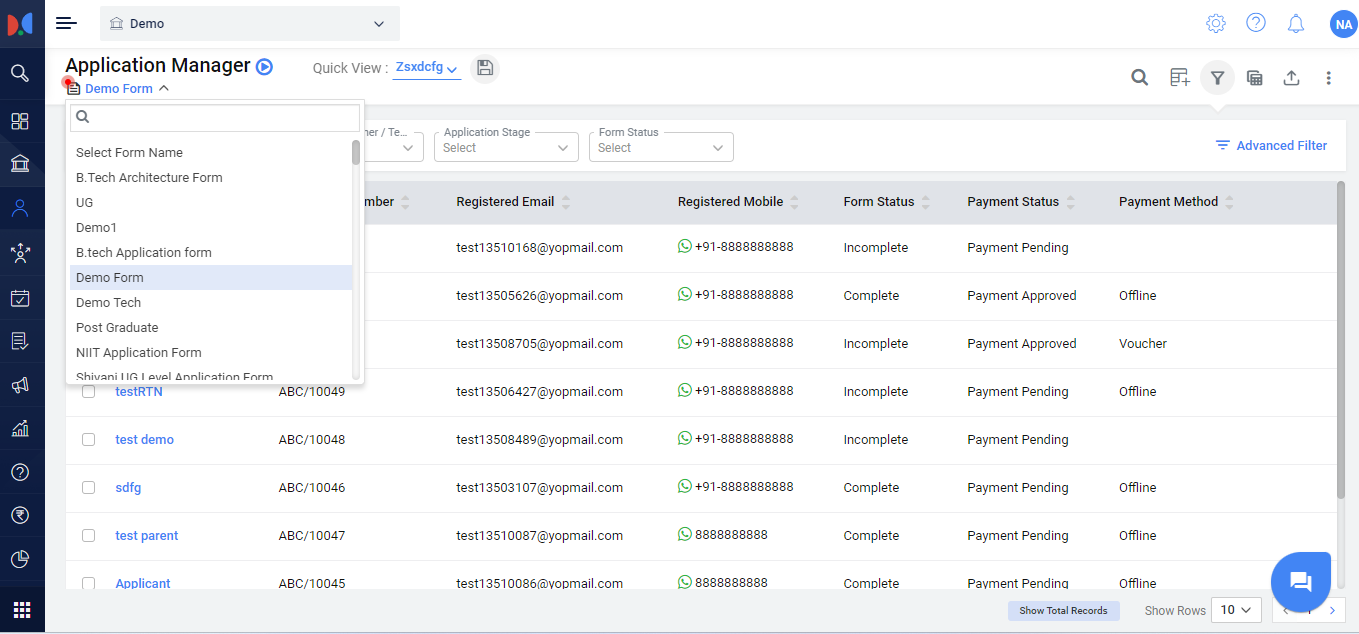Choose Demo Tech from the form list
Screen dimensions: 1359x634
(211, 303)
